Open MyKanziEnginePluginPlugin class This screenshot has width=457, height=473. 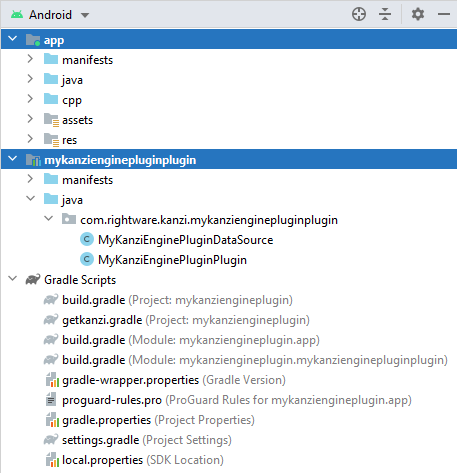click(172, 260)
